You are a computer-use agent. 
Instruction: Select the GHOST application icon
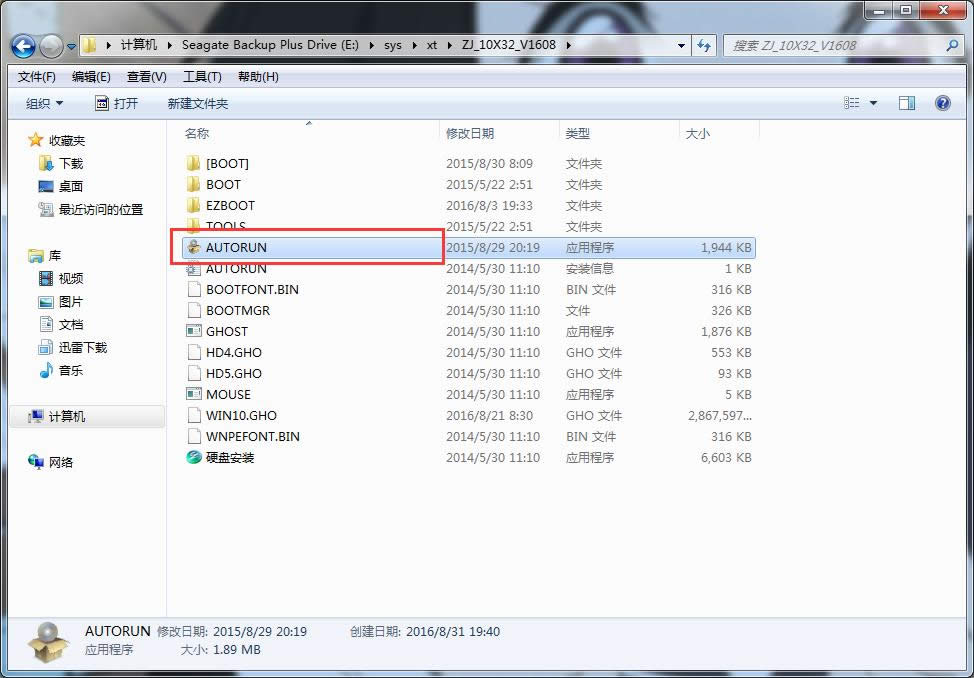coord(194,331)
